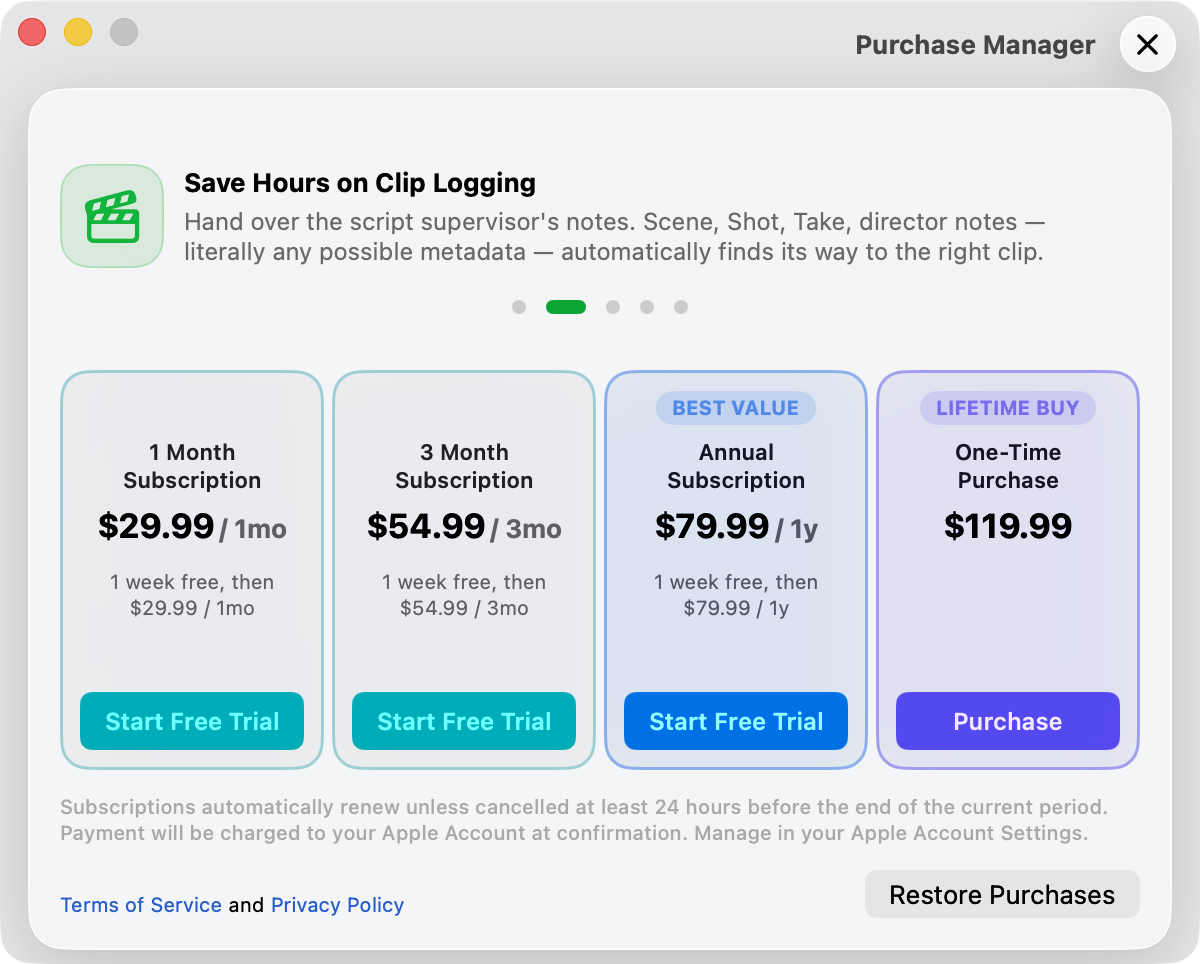Click Restore Purchases button

click(1002, 894)
